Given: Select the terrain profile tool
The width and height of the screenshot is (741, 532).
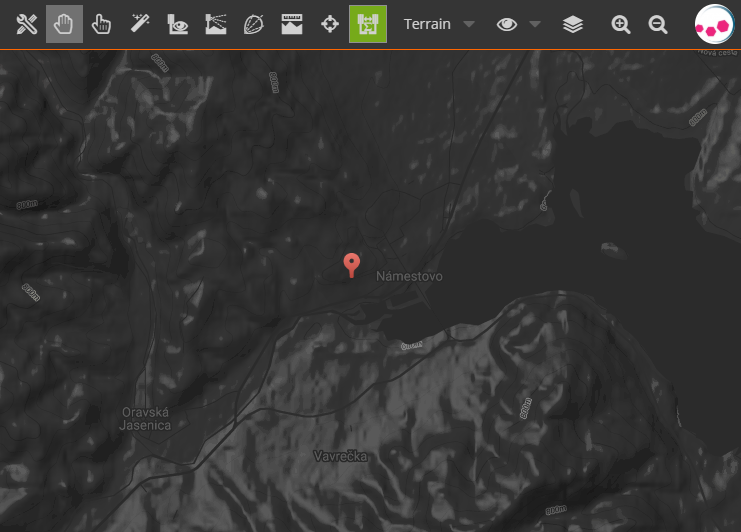Looking at the screenshot, I should click(x=215, y=24).
